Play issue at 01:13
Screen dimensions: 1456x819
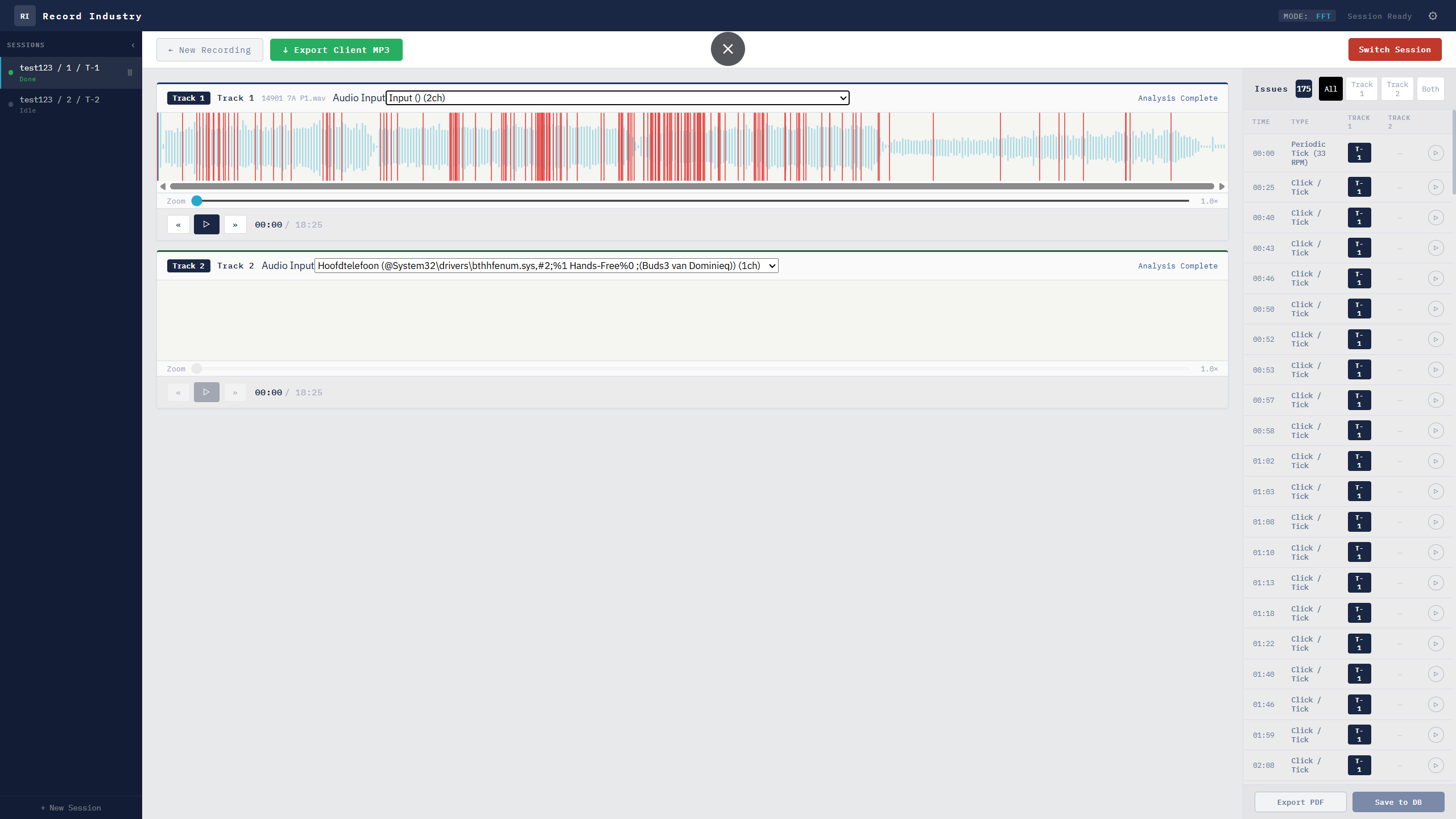point(1436,582)
